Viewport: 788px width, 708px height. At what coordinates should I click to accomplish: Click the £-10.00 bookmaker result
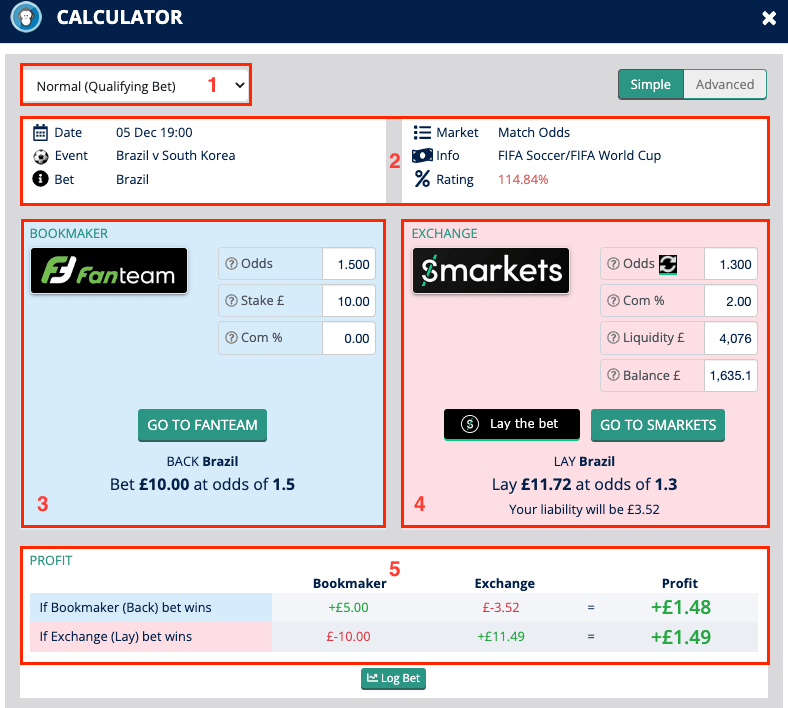pos(348,637)
